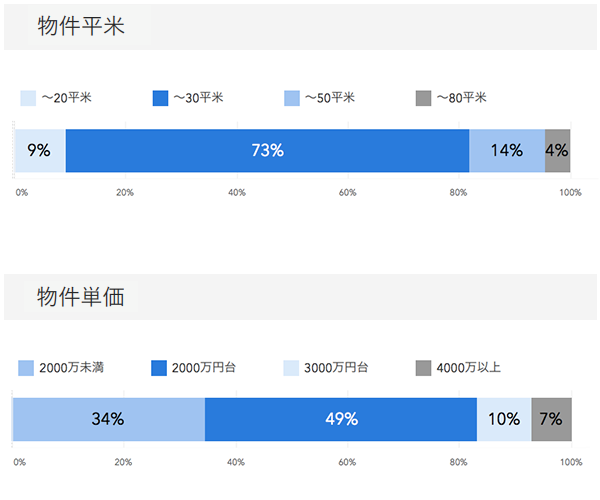Select the 14% bar segment
Image resolution: width=600 pixels, height=500 pixels.
[x=507, y=151]
